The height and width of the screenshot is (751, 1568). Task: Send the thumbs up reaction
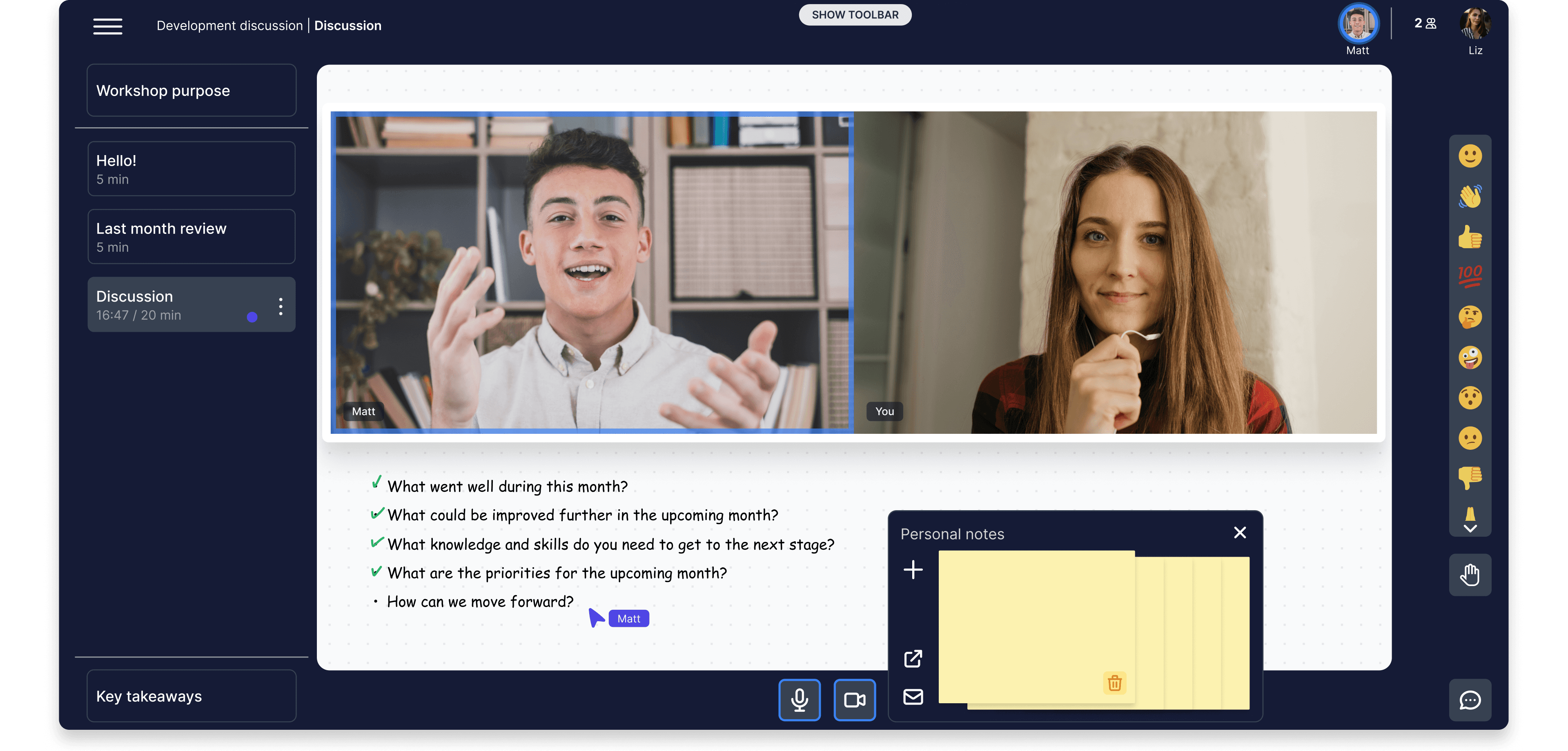click(x=1470, y=237)
